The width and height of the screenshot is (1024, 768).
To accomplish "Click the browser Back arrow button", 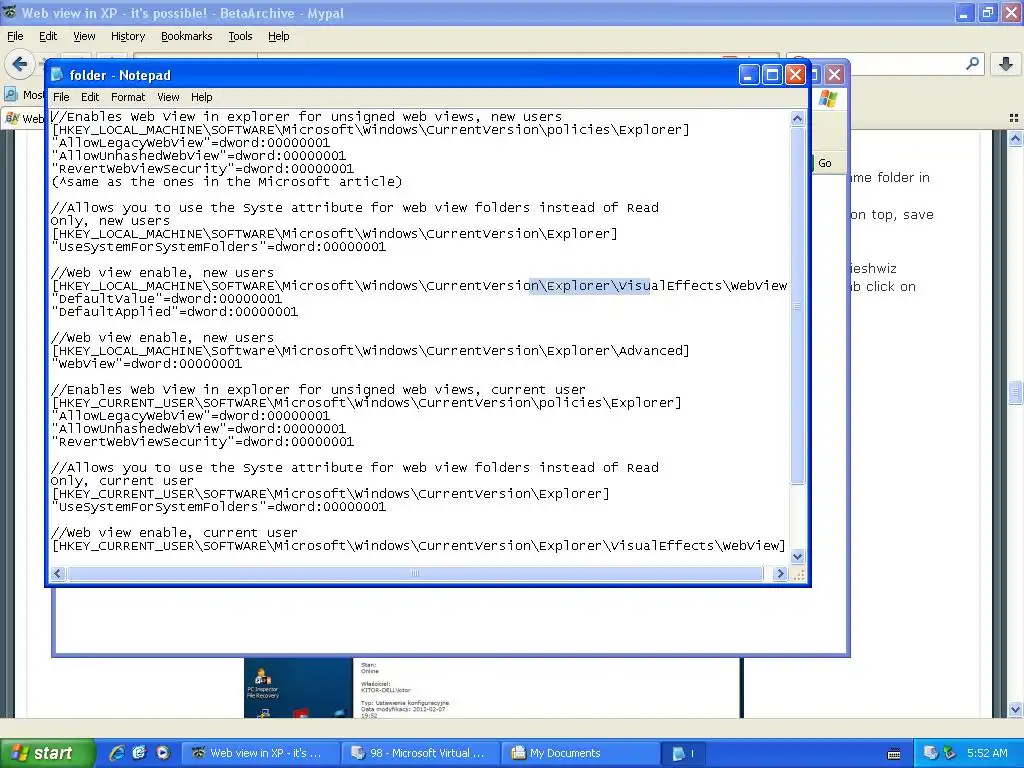I will tap(20, 64).
